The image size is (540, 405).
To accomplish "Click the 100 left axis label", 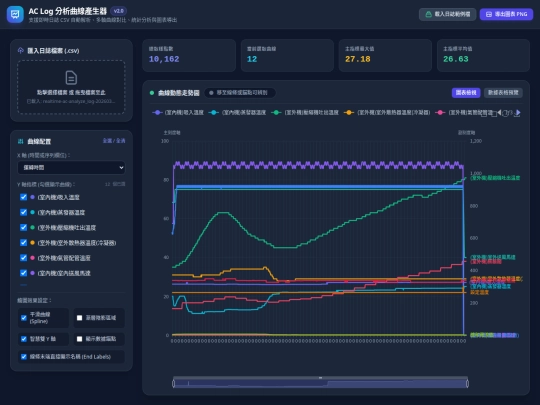I will coord(165,141).
